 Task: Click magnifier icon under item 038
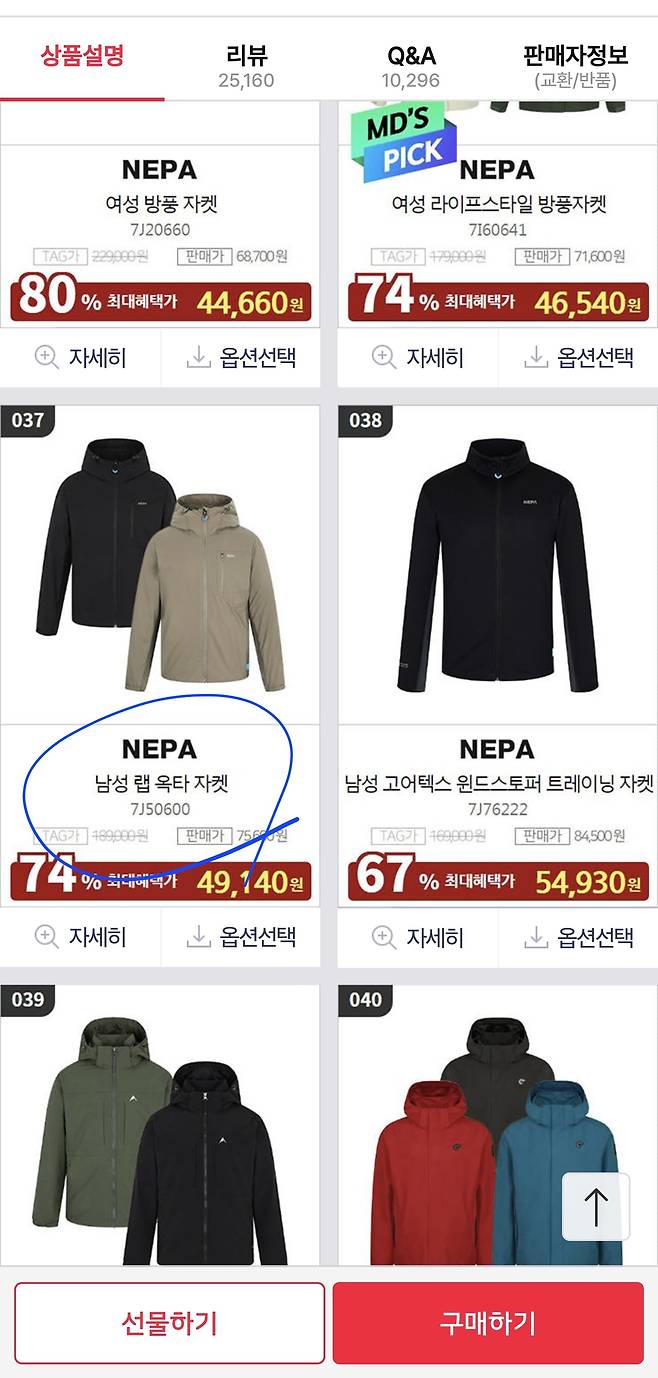[384, 937]
